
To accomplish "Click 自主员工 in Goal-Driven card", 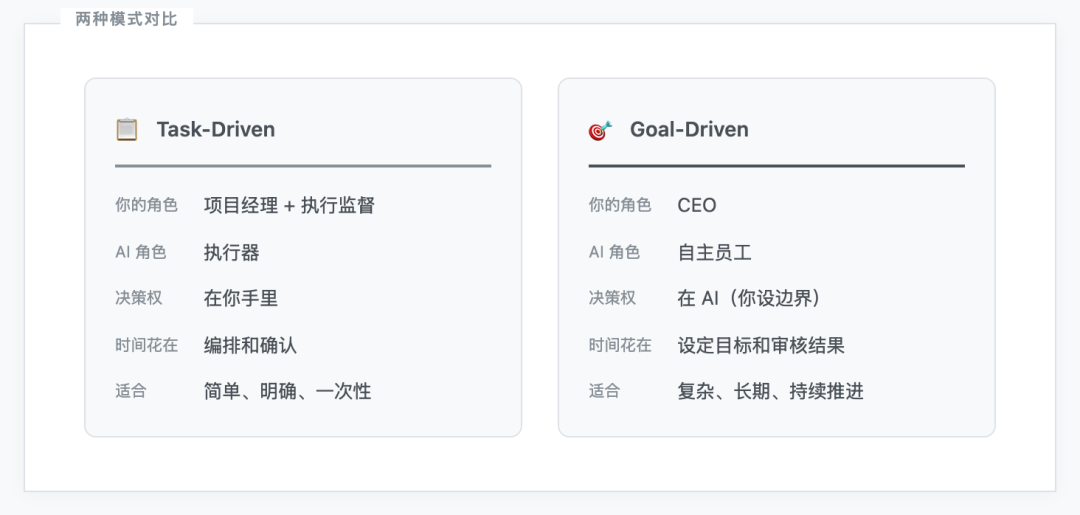I will 714,252.
